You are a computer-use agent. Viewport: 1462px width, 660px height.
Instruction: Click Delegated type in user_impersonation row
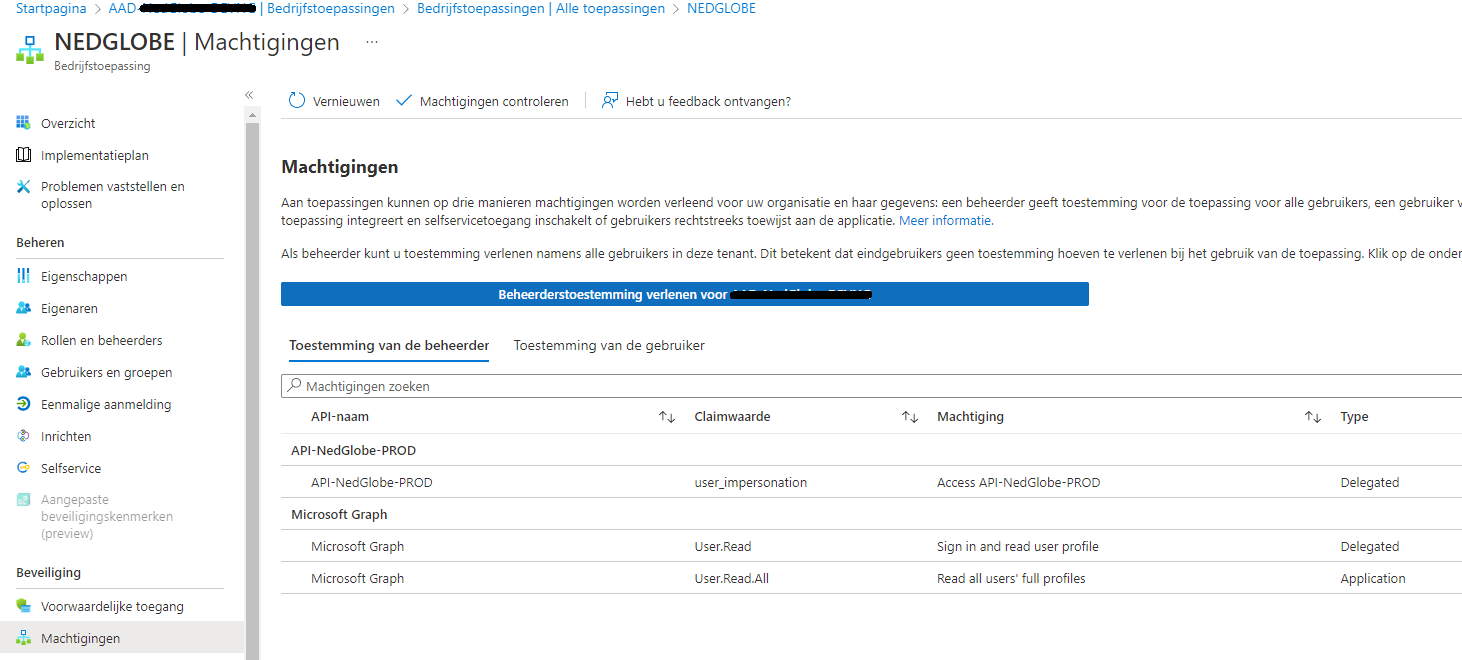1370,482
